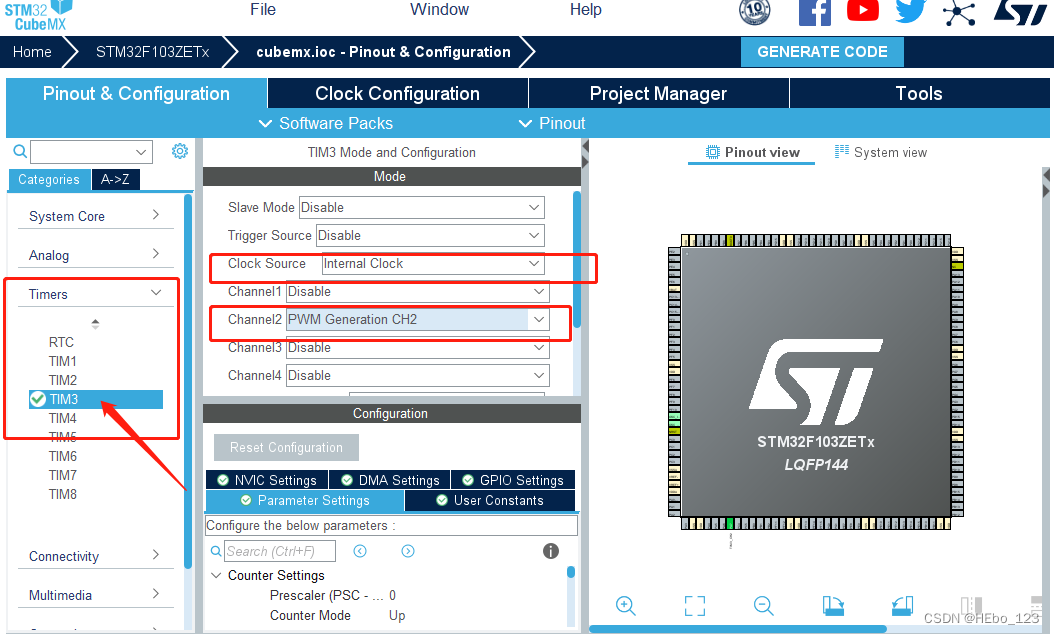Click the STM32CubeMX logo
This screenshot has width=1054, height=634.
point(38,15)
